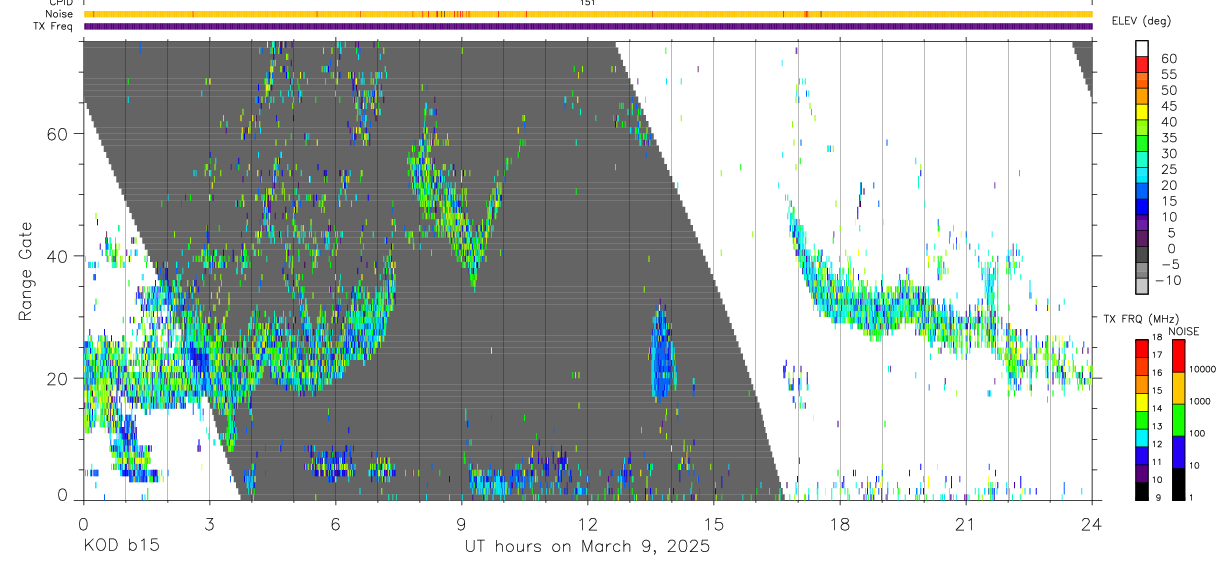Image resolution: width=1228 pixels, height=567 pixels.
Task: Click the '9' tick on UT hours axis
Action: click(x=461, y=523)
